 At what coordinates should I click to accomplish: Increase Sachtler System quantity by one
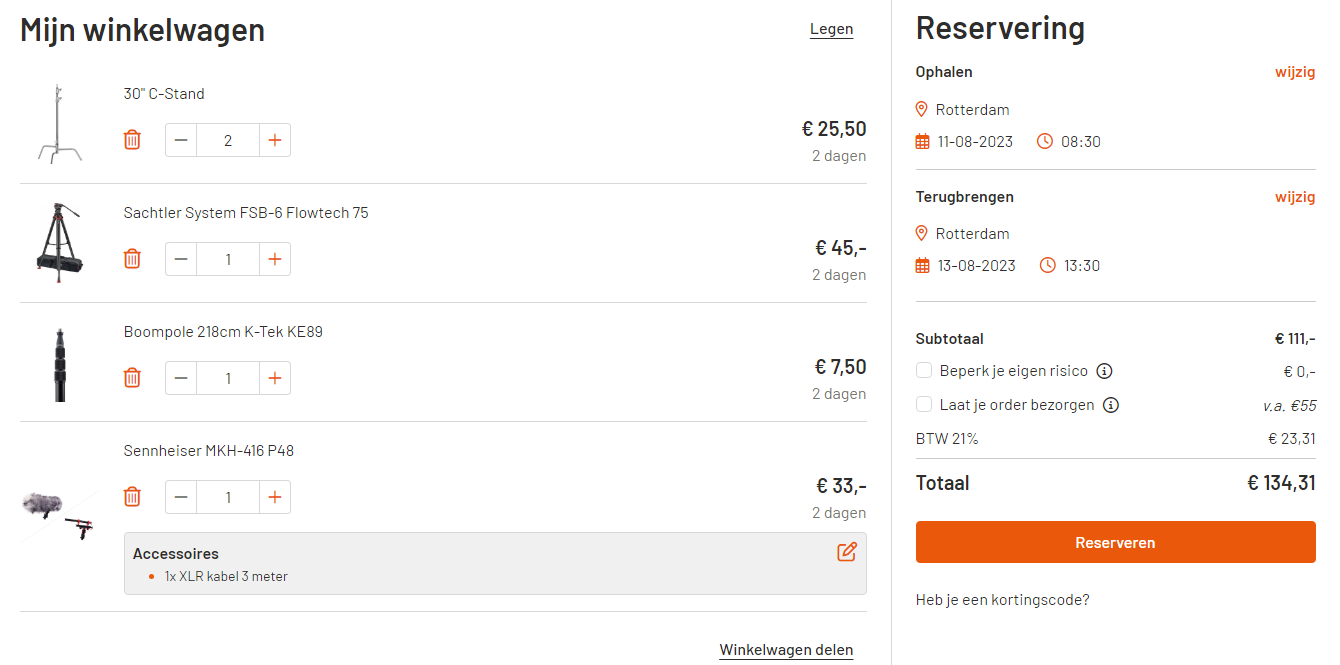point(275,259)
